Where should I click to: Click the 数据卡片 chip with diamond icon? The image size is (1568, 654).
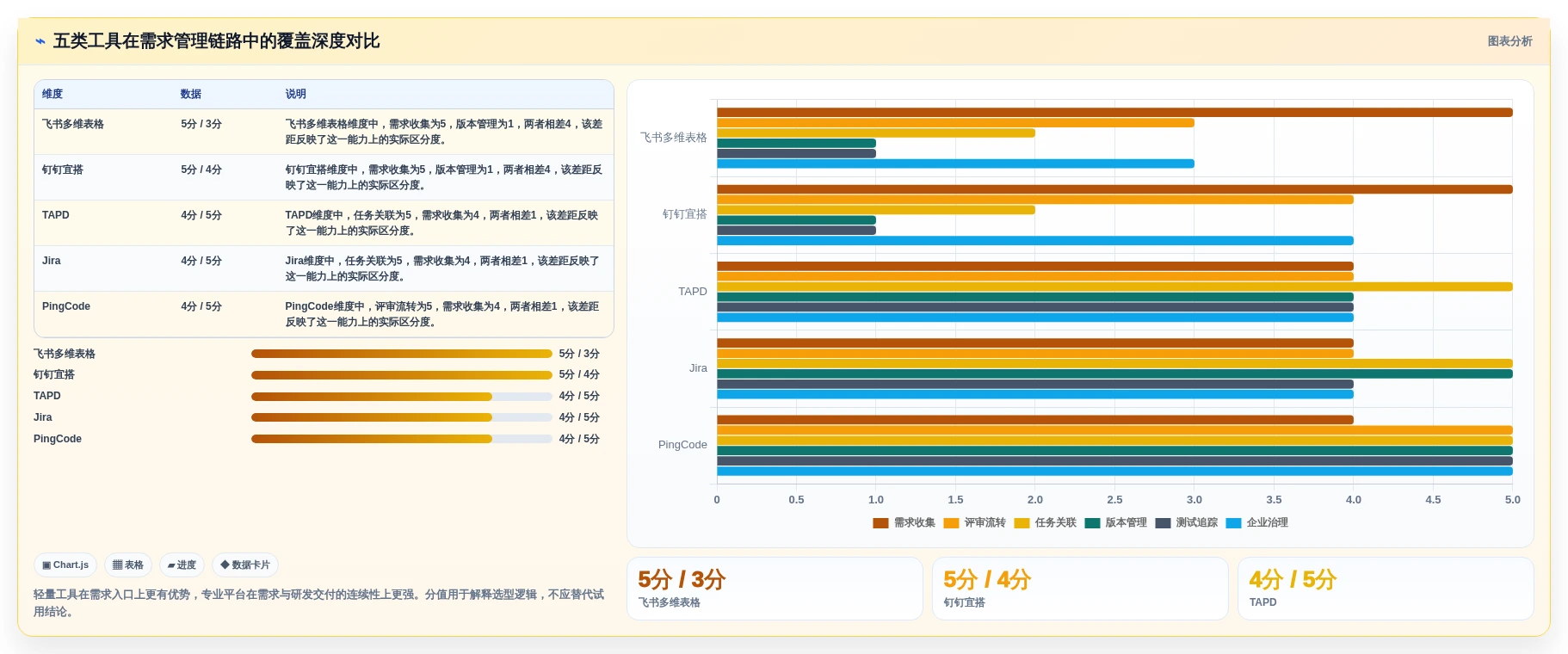(x=245, y=565)
